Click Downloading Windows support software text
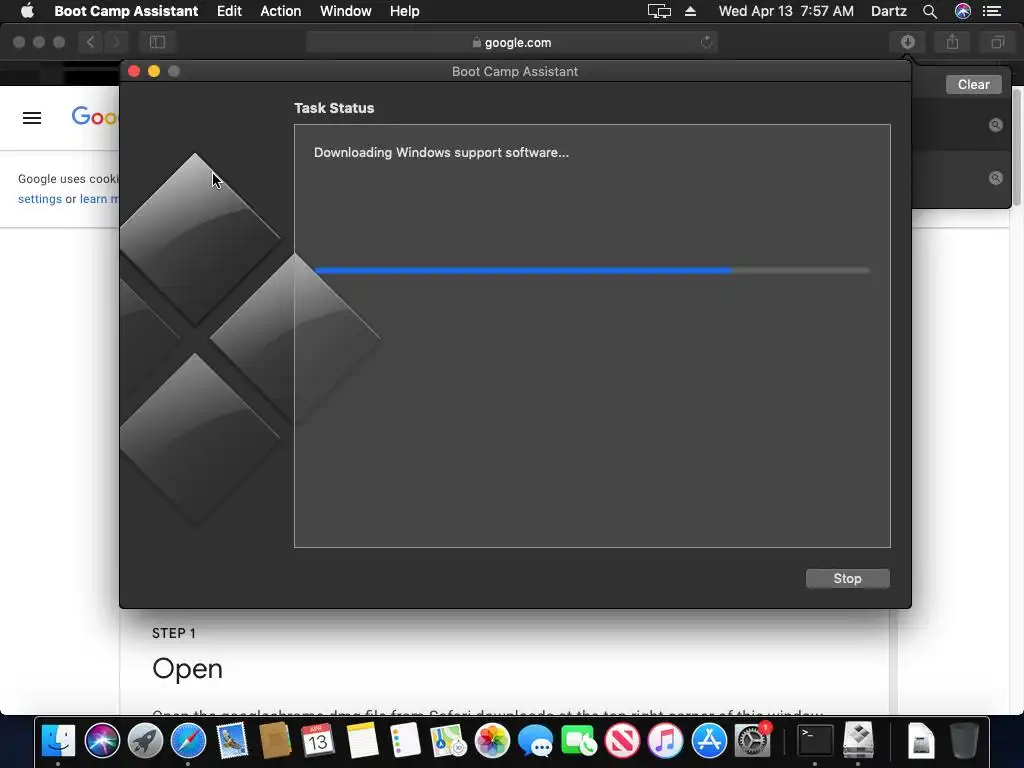The width and height of the screenshot is (1024, 768). pyautogui.click(x=441, y=152)
